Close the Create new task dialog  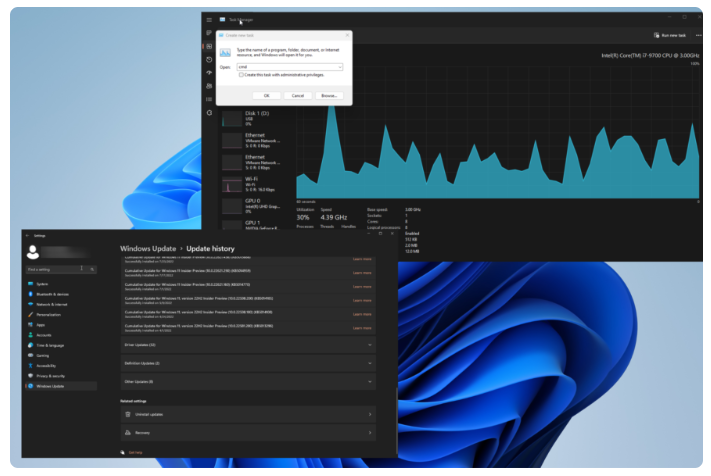[x=347, y=35]
